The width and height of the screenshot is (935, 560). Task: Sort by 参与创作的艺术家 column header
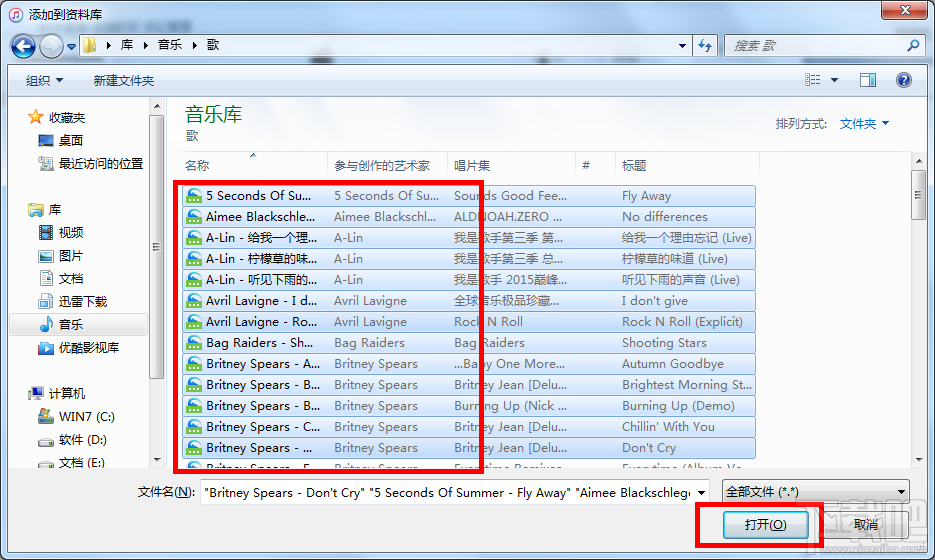(387, 165)
